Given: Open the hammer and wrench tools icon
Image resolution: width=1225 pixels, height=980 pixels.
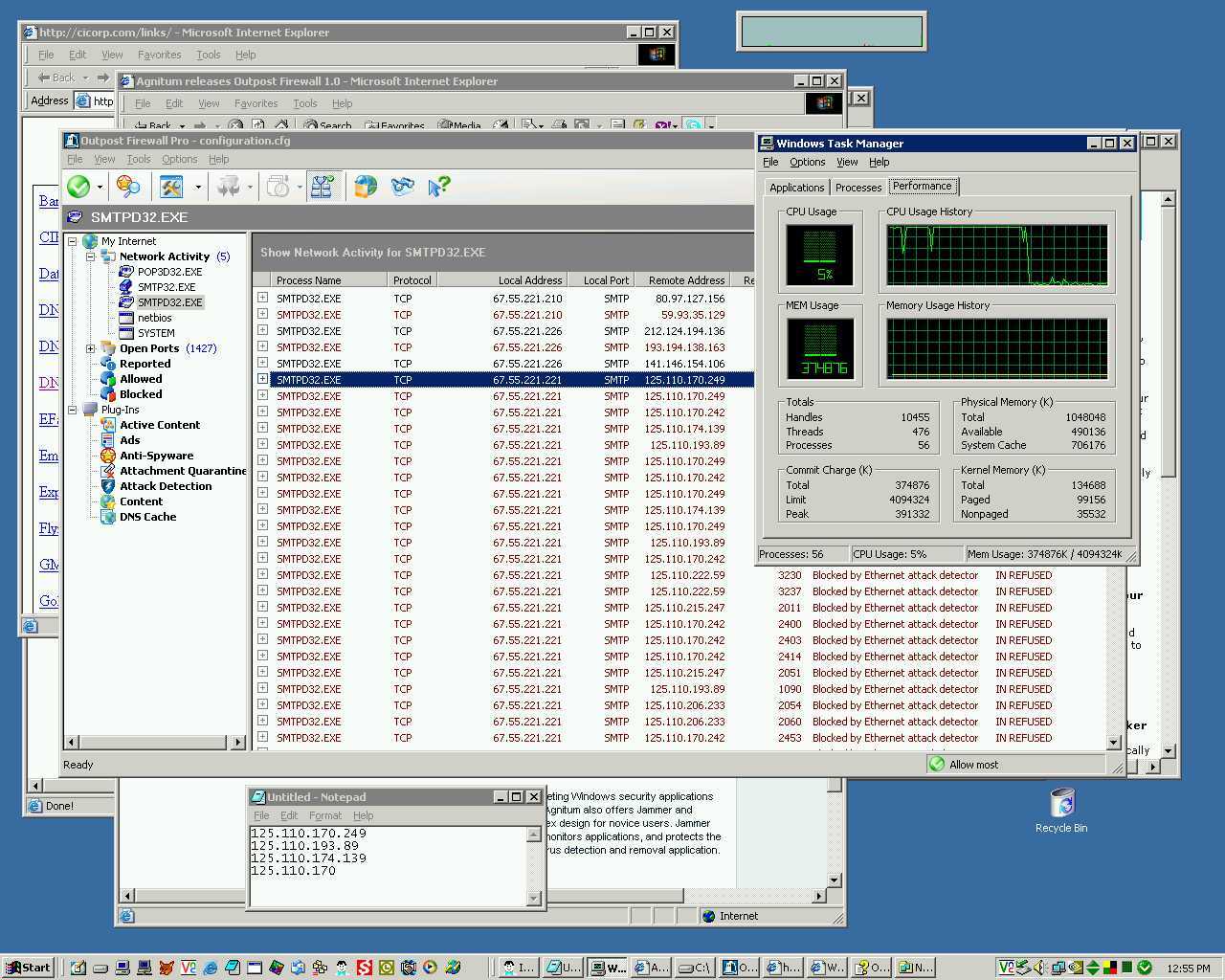Looking at the screenshot, I should (171, 187).
